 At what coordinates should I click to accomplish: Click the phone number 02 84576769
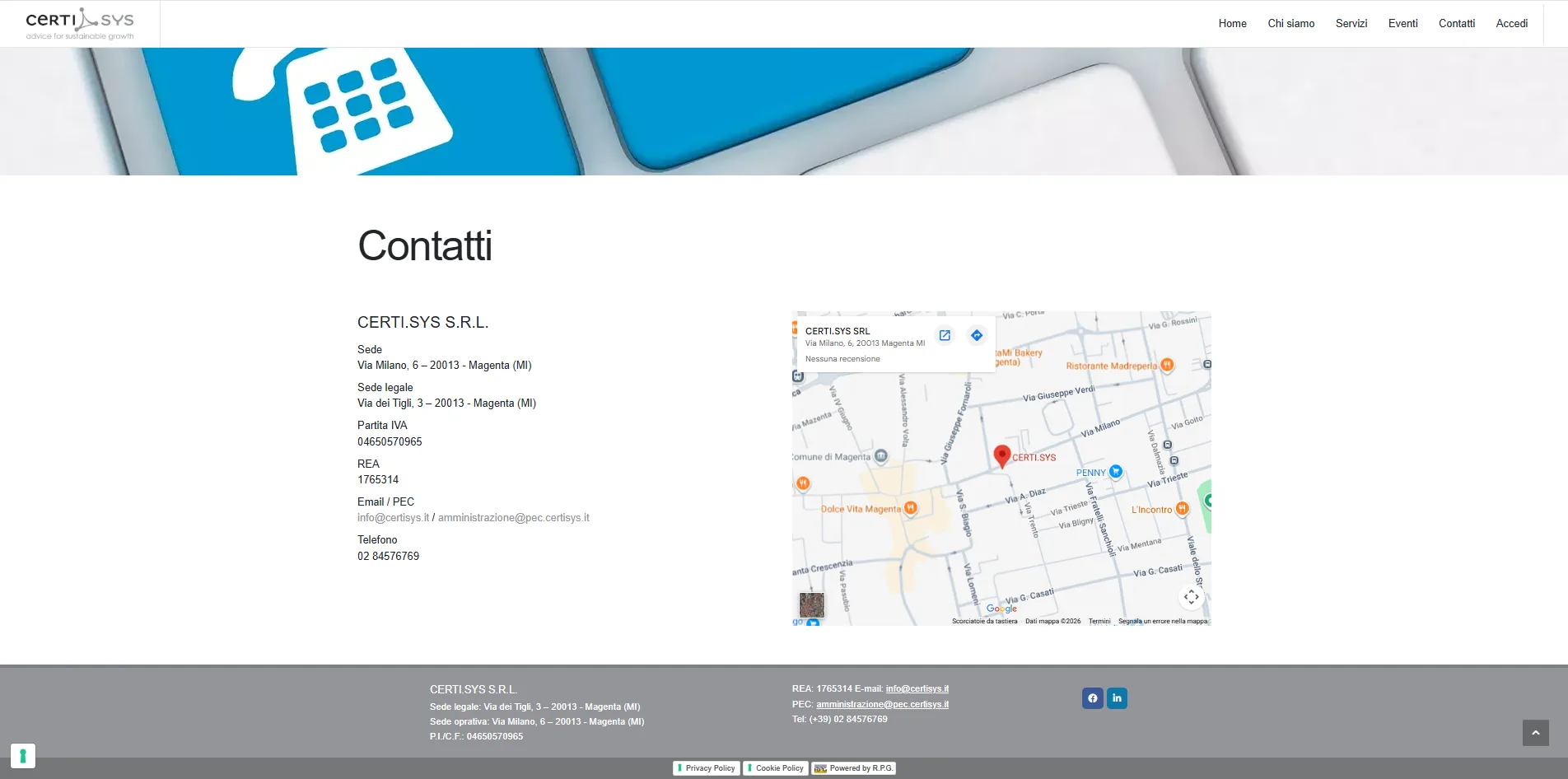(x=388, y=557)
